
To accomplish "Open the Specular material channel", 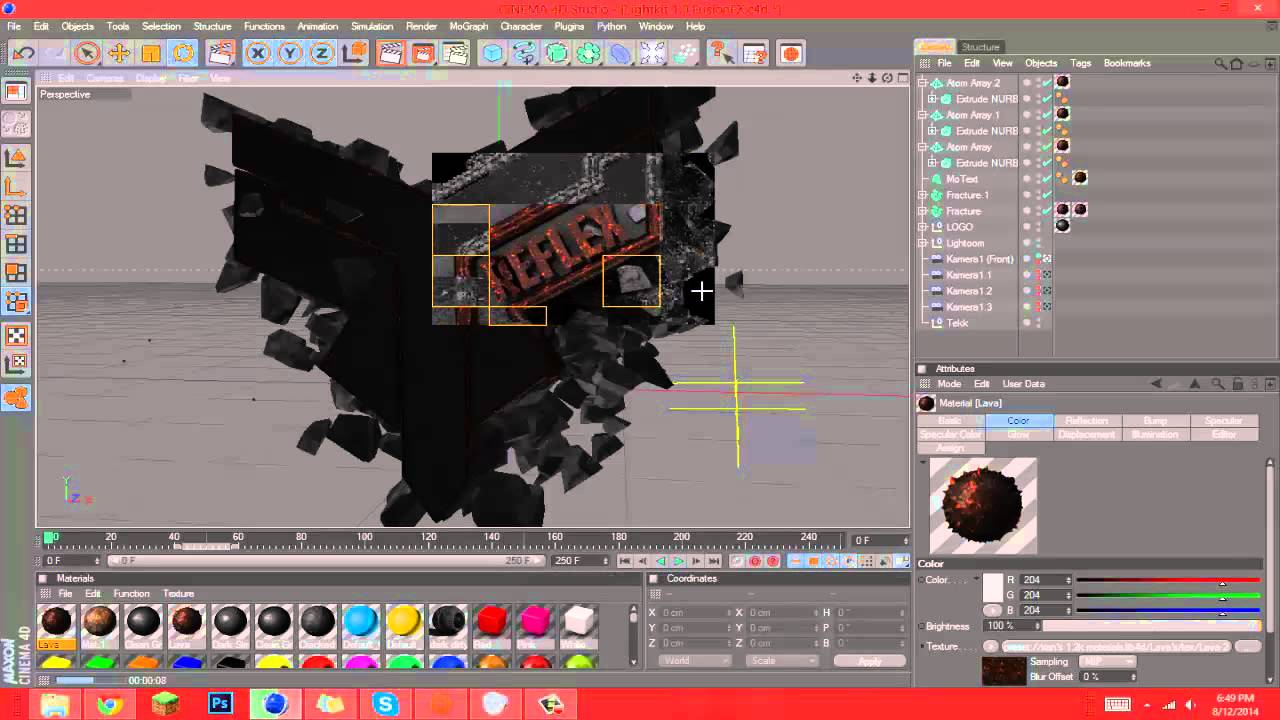I will [x=1223, y=421].
